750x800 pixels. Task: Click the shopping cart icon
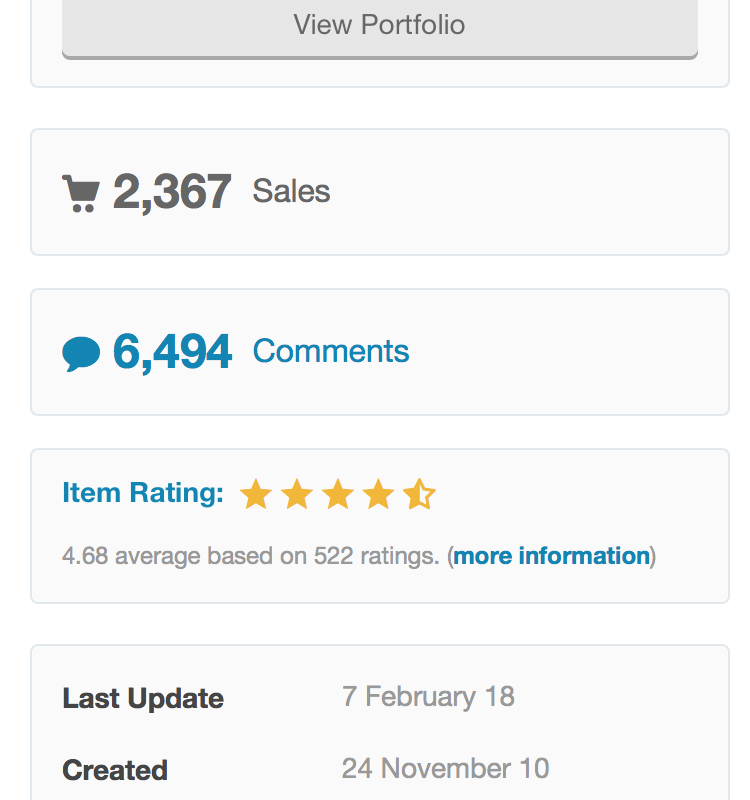[81, 193]
